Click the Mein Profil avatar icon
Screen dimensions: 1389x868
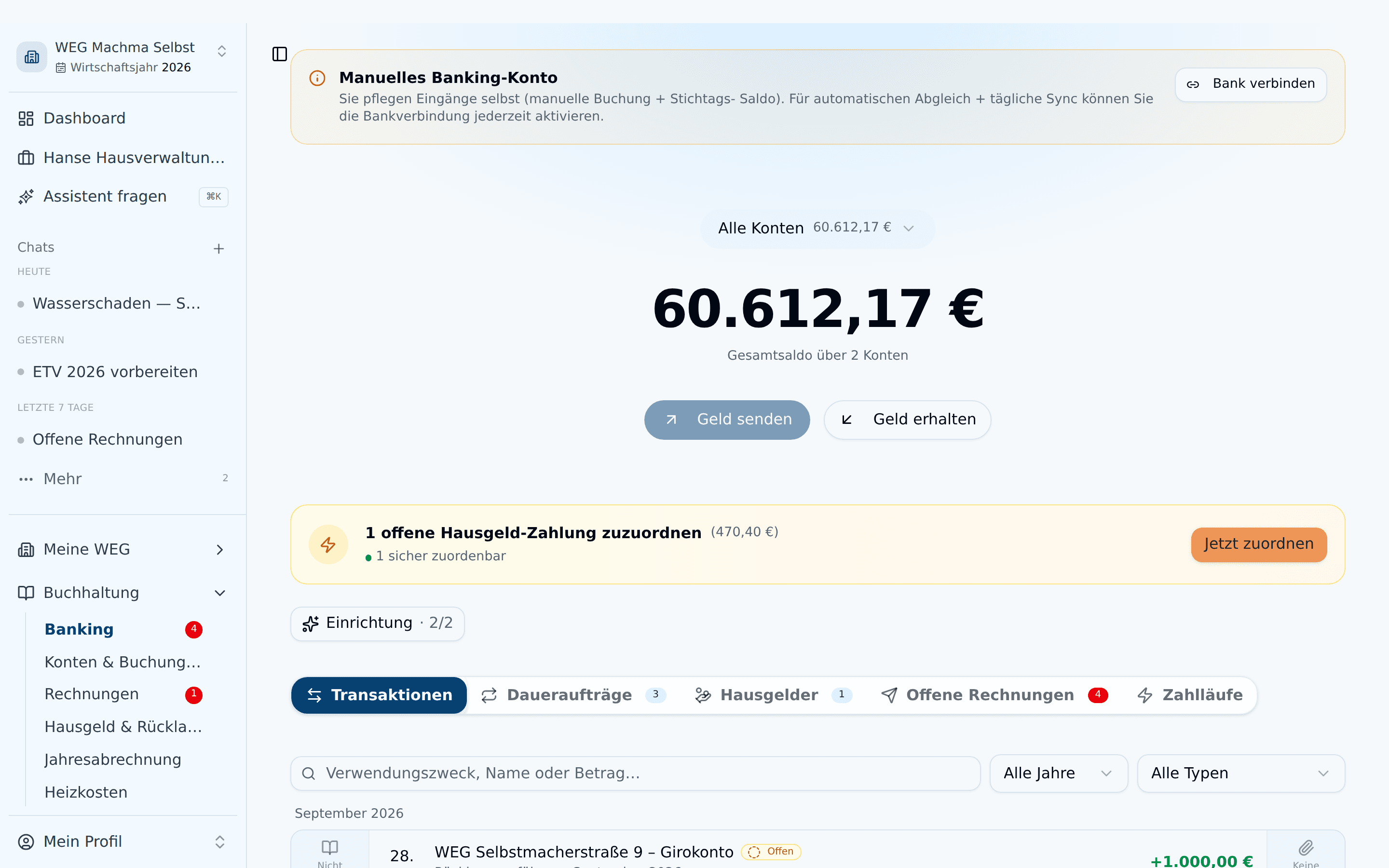coord(26,841)
